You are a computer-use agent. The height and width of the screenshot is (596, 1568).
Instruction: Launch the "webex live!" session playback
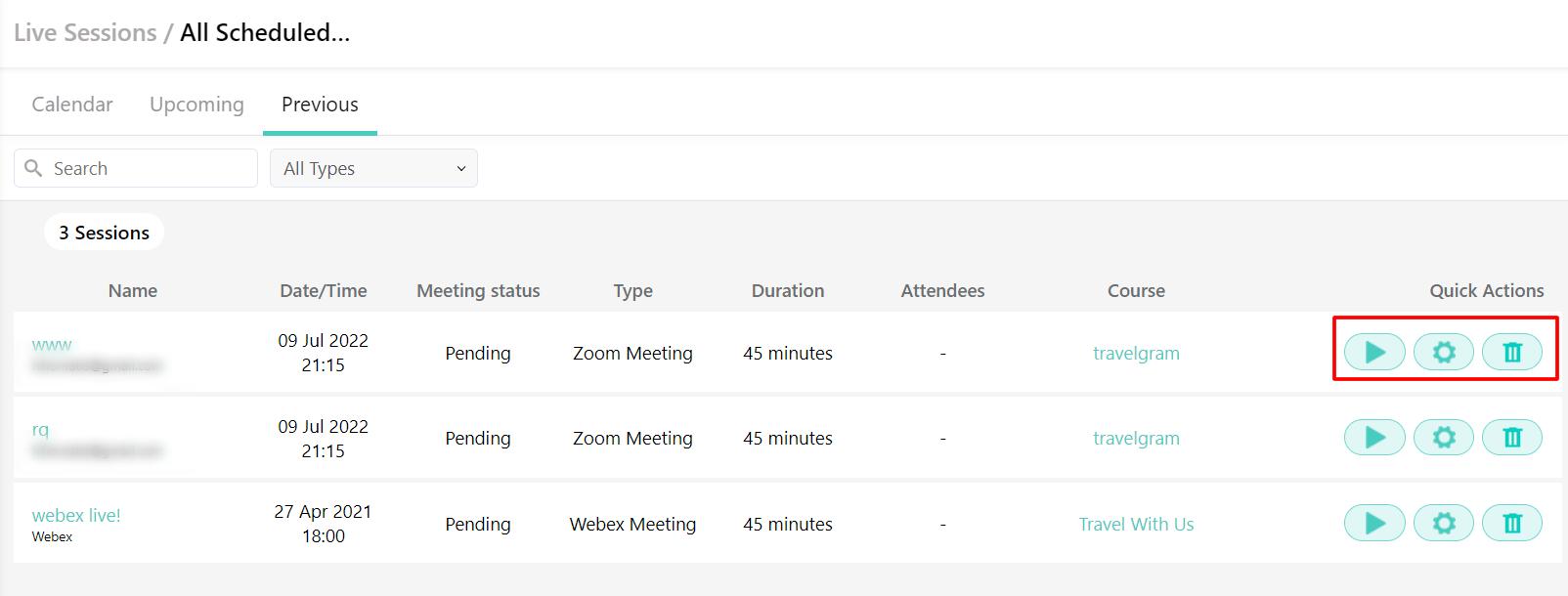coord(1373,523)
